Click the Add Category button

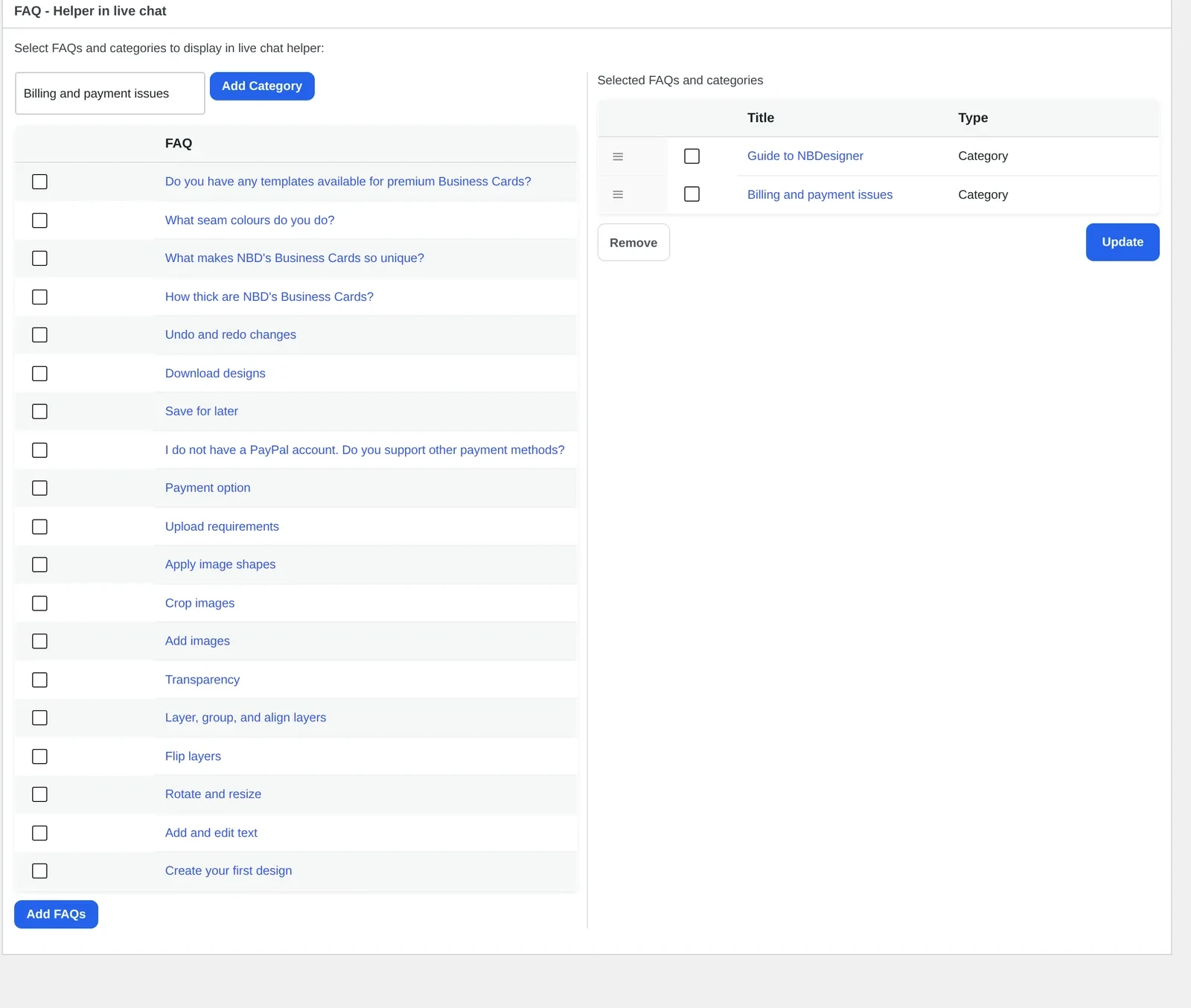point(262,86)
